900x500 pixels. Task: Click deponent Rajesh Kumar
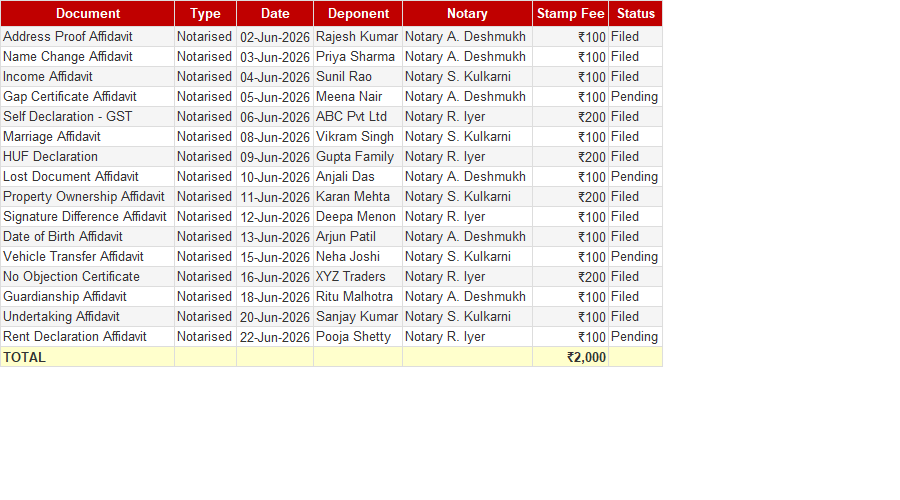pyautogui.click(x=358, y=37)
